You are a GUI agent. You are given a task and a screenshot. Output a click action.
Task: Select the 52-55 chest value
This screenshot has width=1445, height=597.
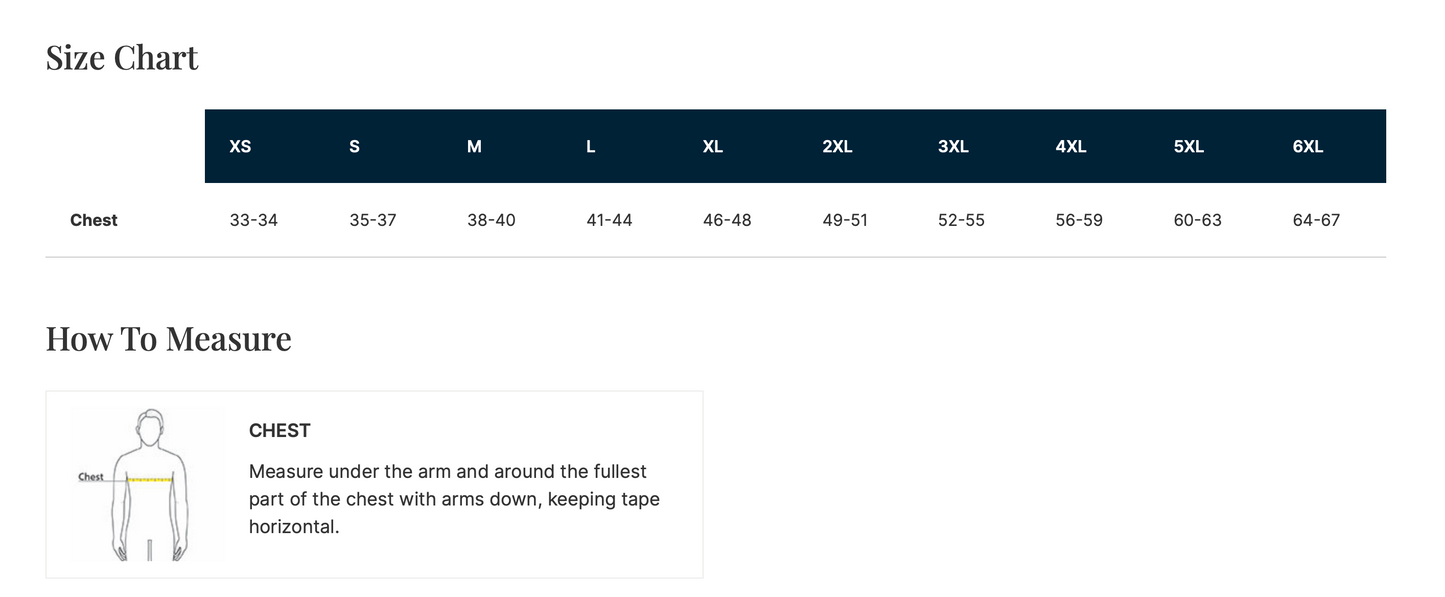(x=961, y=220)
